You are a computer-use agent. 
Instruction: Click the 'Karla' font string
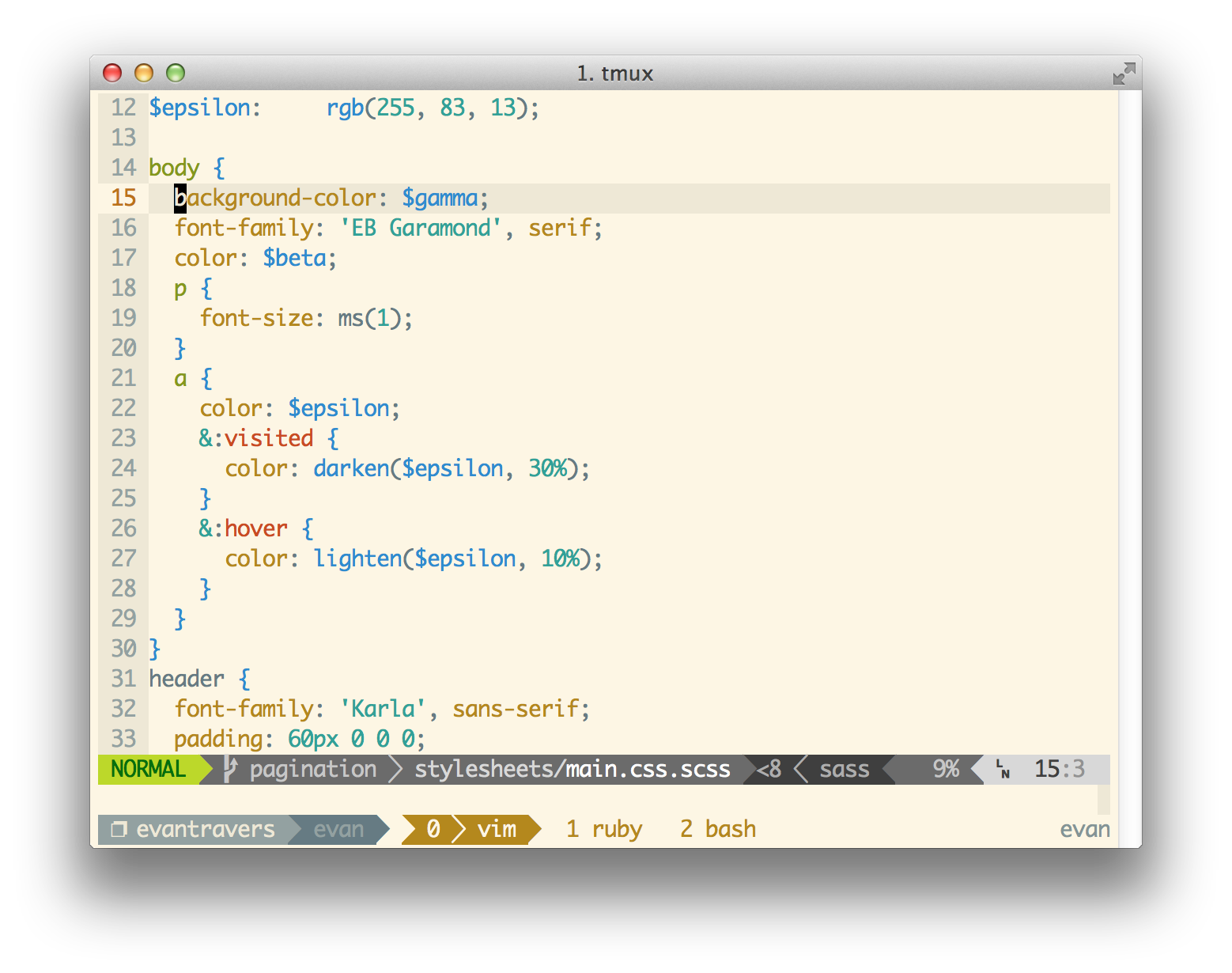[x=383, y=709]
